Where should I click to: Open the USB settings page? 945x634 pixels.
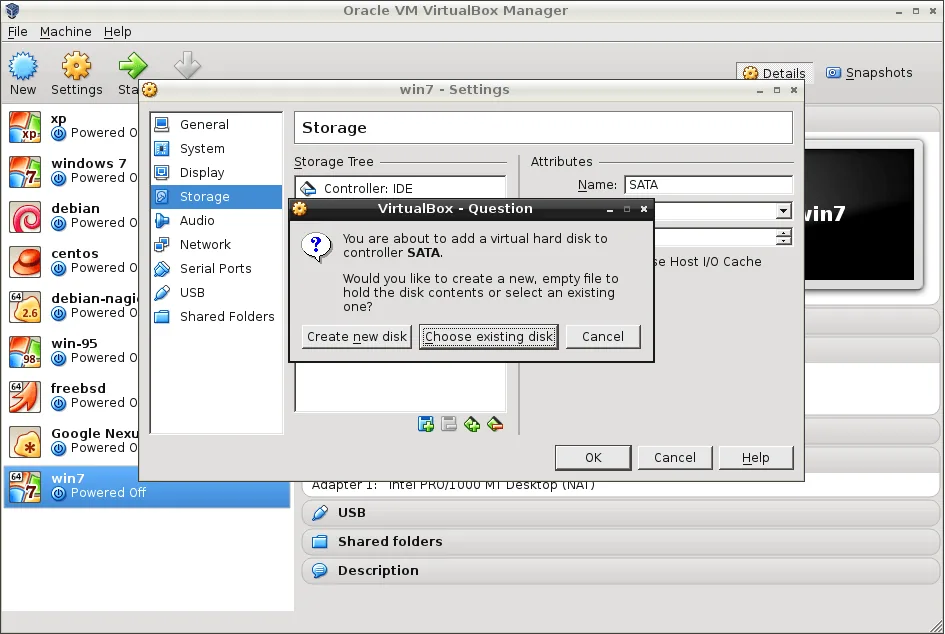(x=192, y=292)
